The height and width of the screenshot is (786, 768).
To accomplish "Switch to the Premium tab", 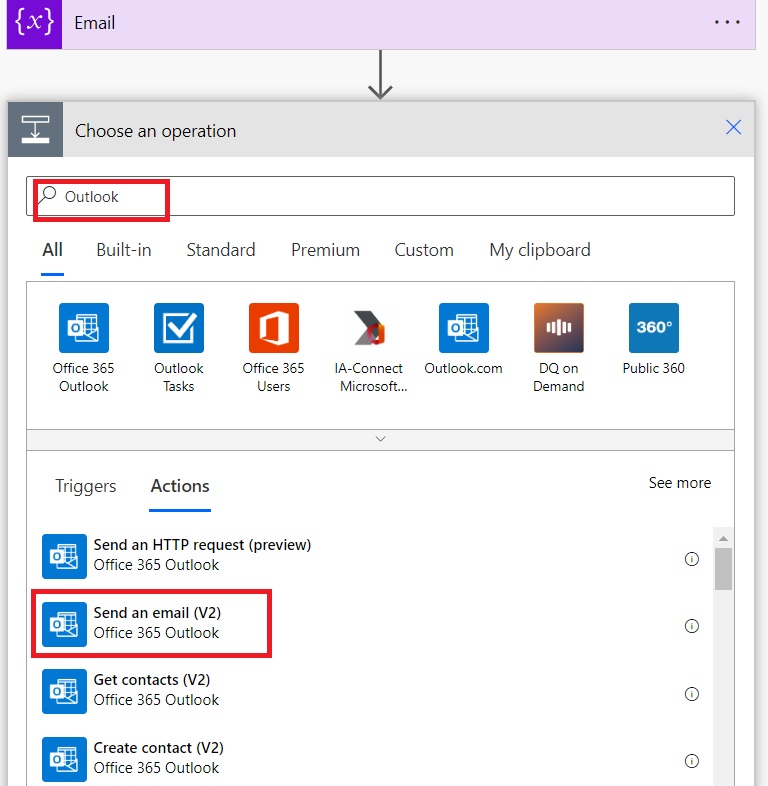I will [325, 250].
